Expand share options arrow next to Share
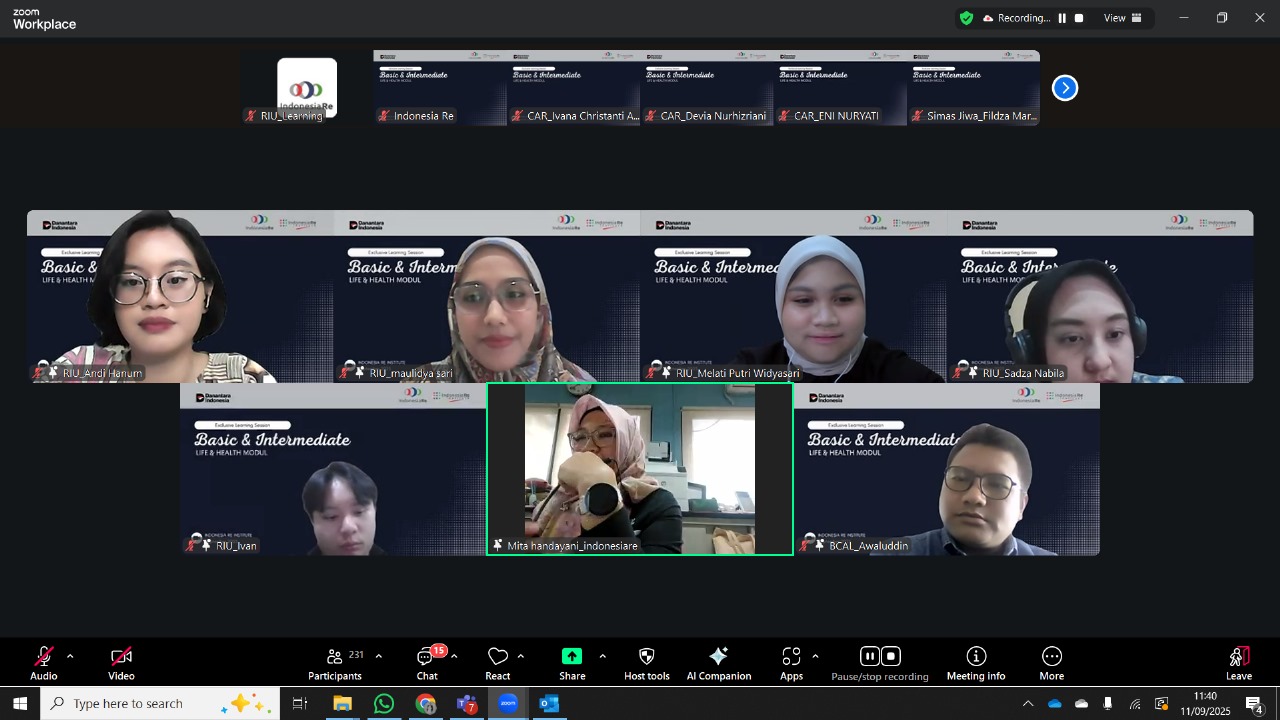Screen dimensions: 1280x720 click(x=602, y=657)
